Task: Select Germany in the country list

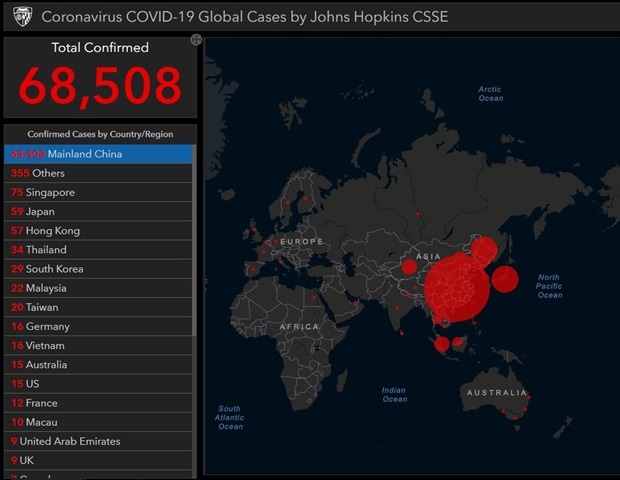Action: 98,327
